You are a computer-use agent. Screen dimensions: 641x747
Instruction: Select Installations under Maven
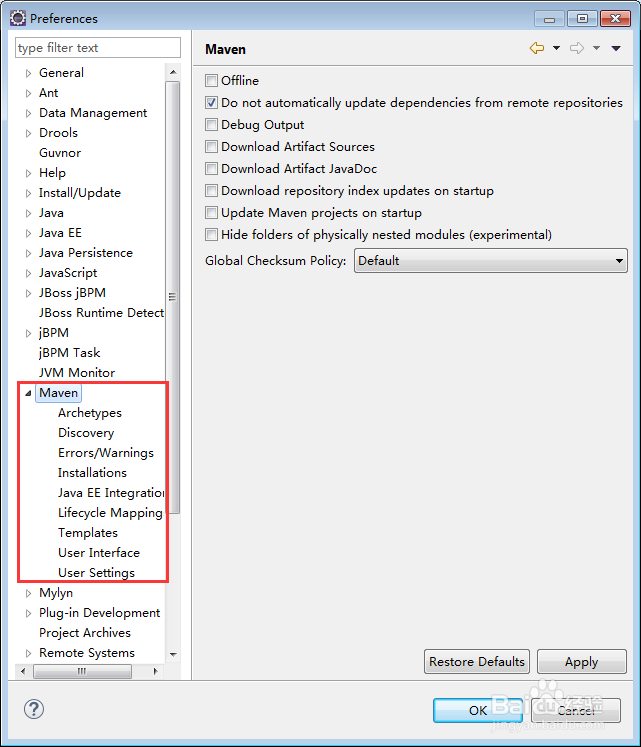coord(92,473)
